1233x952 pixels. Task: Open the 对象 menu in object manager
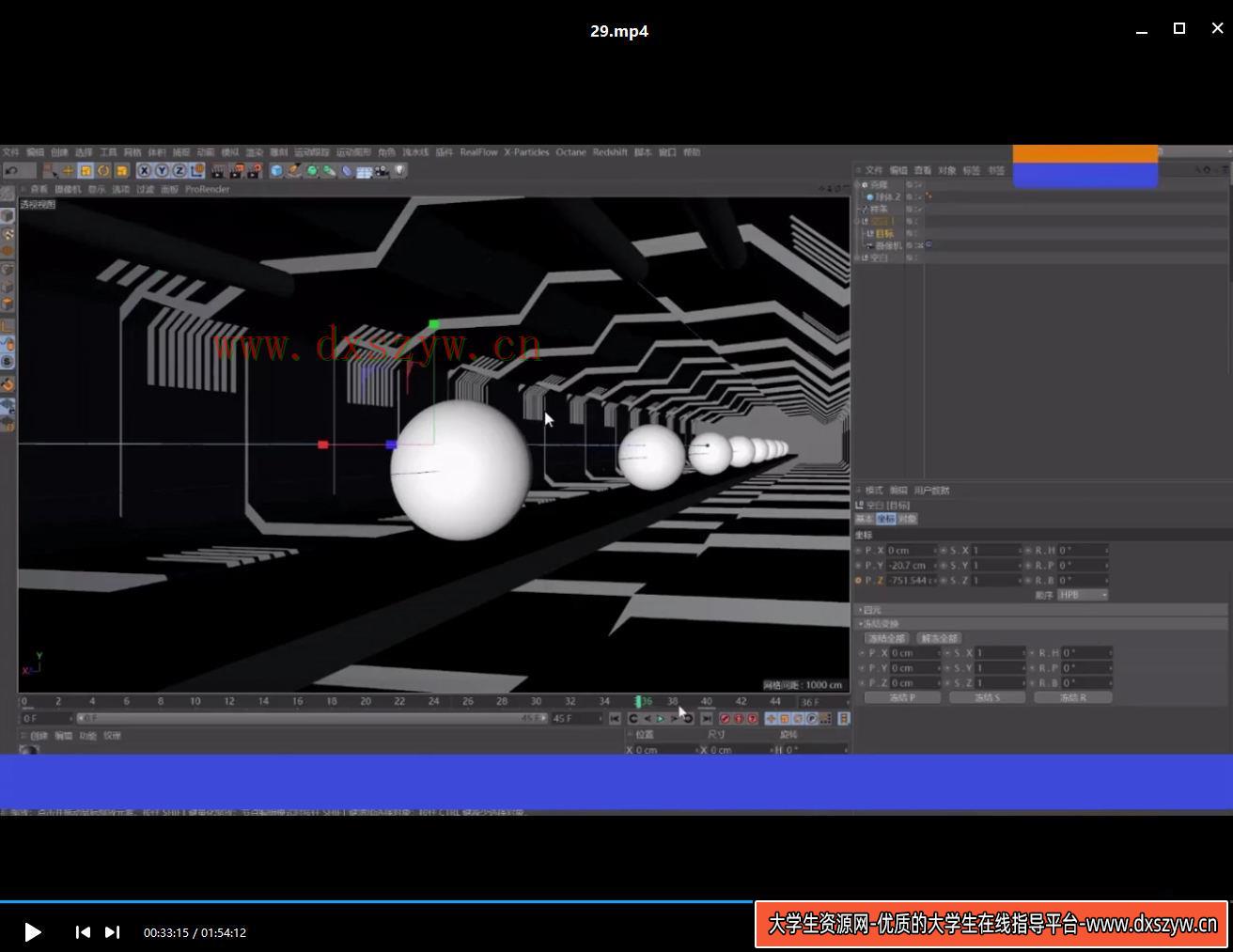[x=947, y=170]
